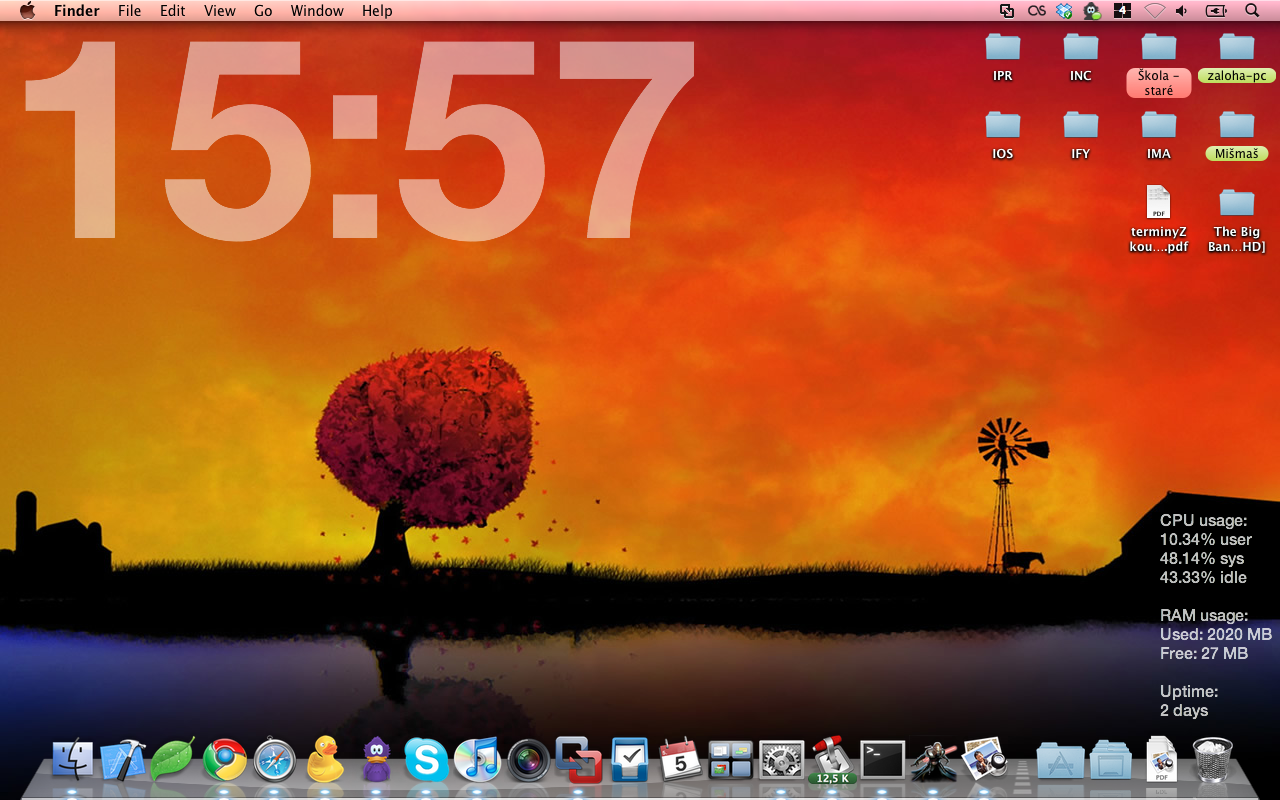
Task: Open the Help menu
Action: click(x=377, y=11)
